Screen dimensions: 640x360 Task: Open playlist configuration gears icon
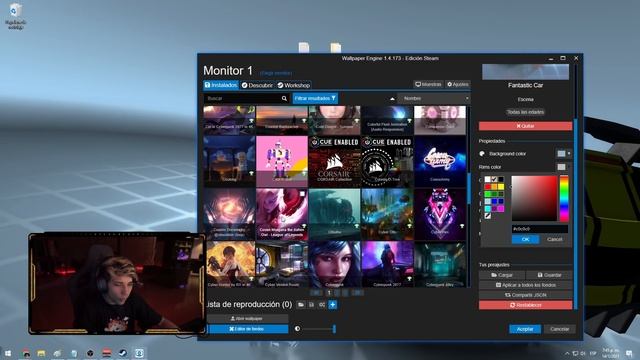click(322, 304)
